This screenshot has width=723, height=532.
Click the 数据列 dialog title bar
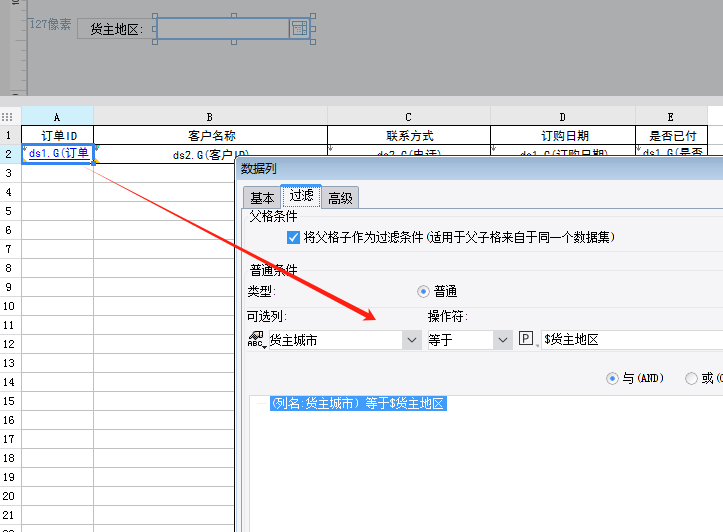pyautogui.click(x=480, y=169)
